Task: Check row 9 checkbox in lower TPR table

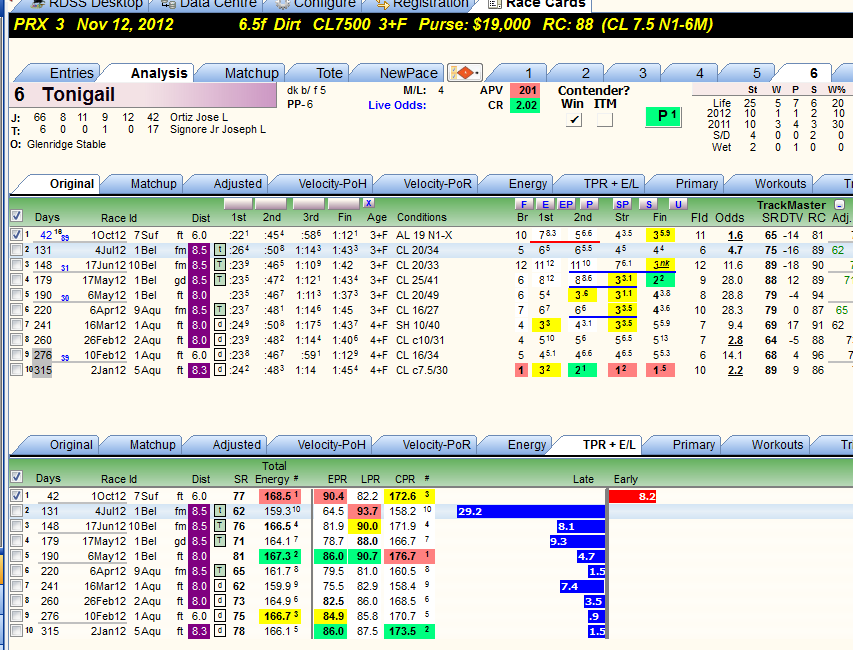Action: 17,616
